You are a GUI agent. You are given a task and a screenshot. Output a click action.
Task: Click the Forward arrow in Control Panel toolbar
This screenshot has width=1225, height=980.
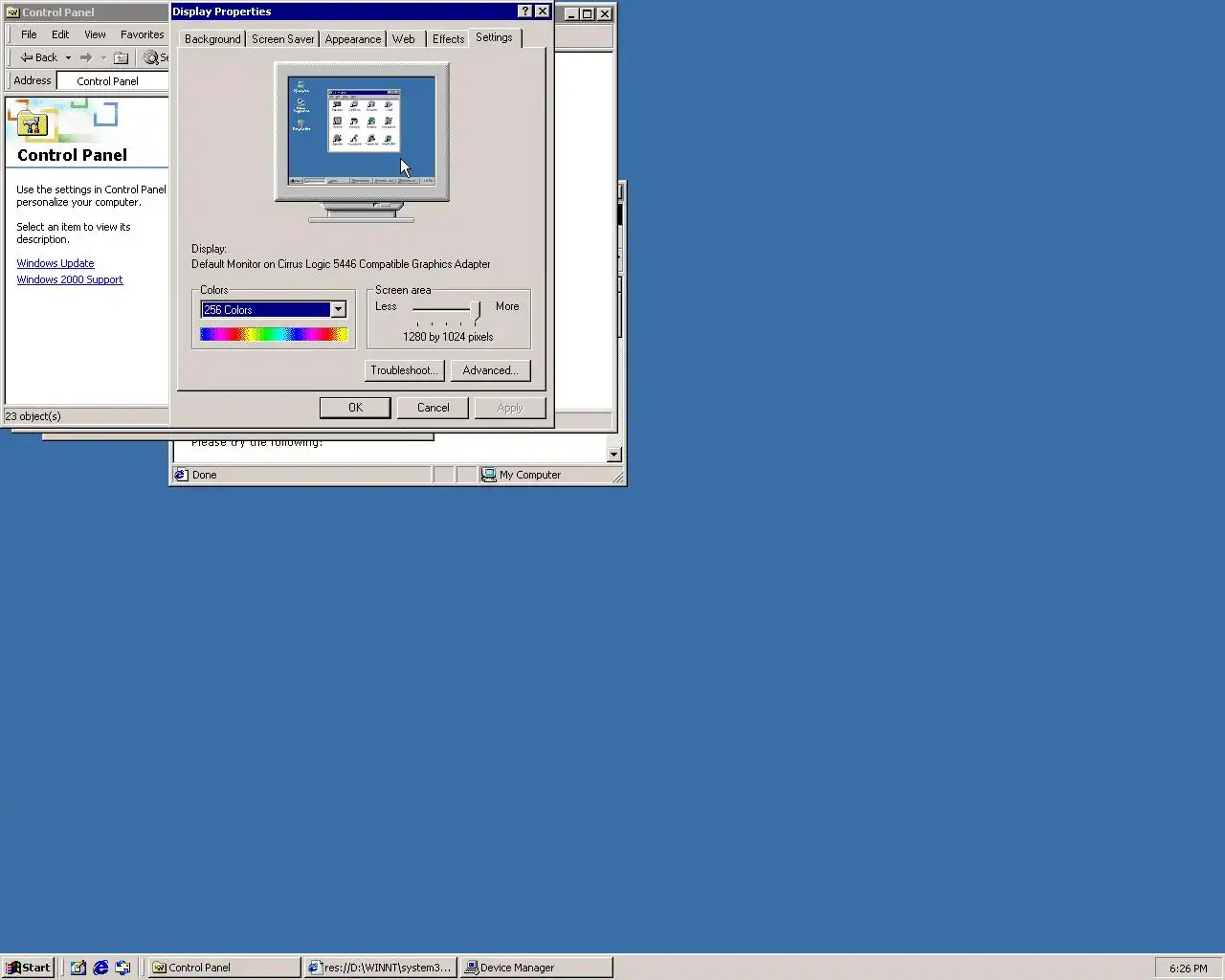tap(86, 57)
